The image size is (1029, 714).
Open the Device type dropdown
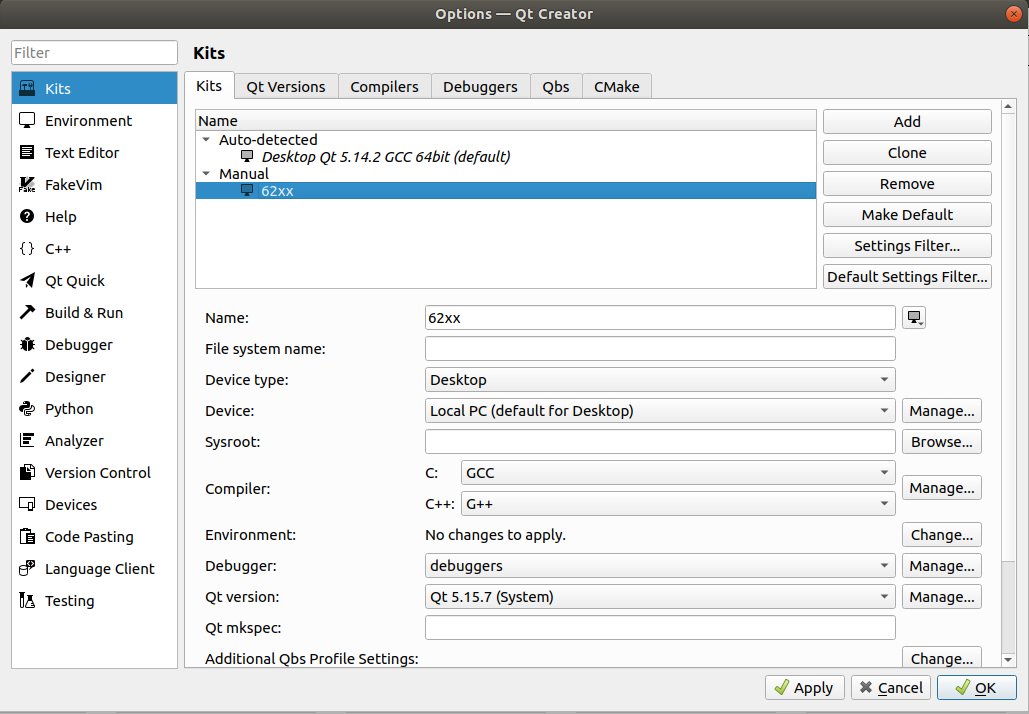[x=659, y=380]
